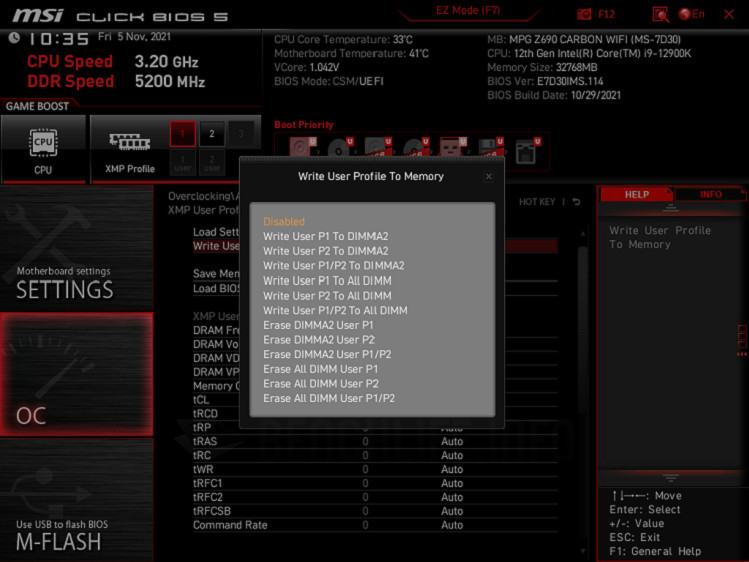The height and width of the screenshot is (562, 749).
Task: Click the HOT KEY button
Action: click(537, 202)
